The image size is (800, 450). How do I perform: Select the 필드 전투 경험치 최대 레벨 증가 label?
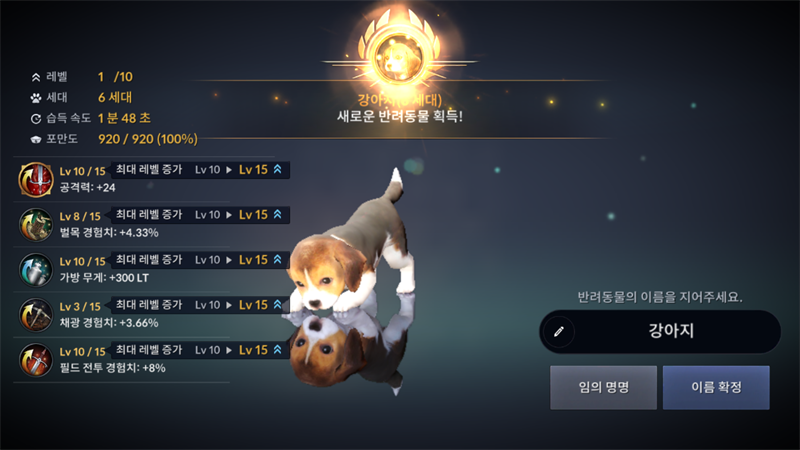(149, 349)
